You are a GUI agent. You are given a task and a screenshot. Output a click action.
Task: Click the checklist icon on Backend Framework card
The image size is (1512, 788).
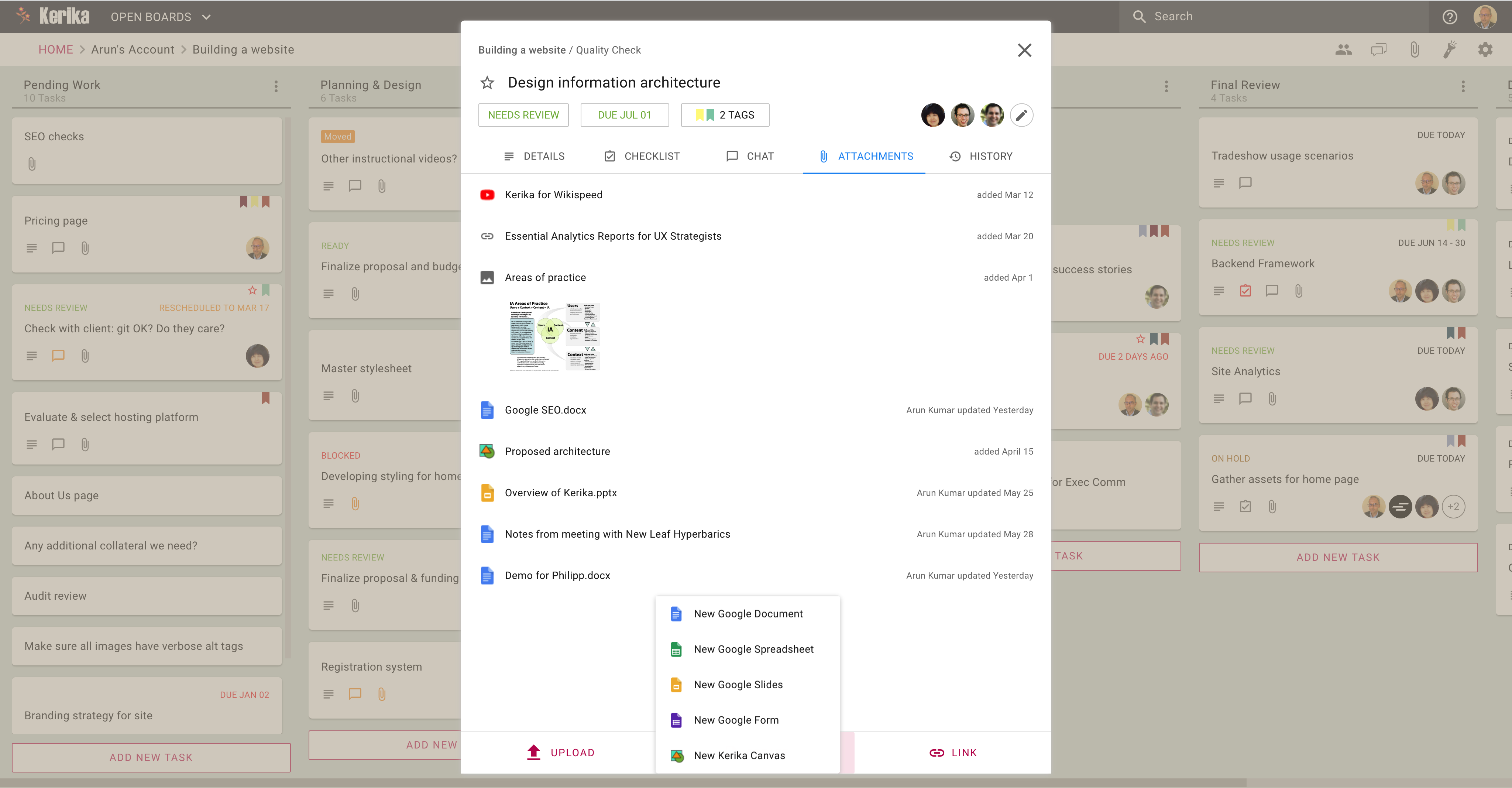click(x=1245, y=291)
